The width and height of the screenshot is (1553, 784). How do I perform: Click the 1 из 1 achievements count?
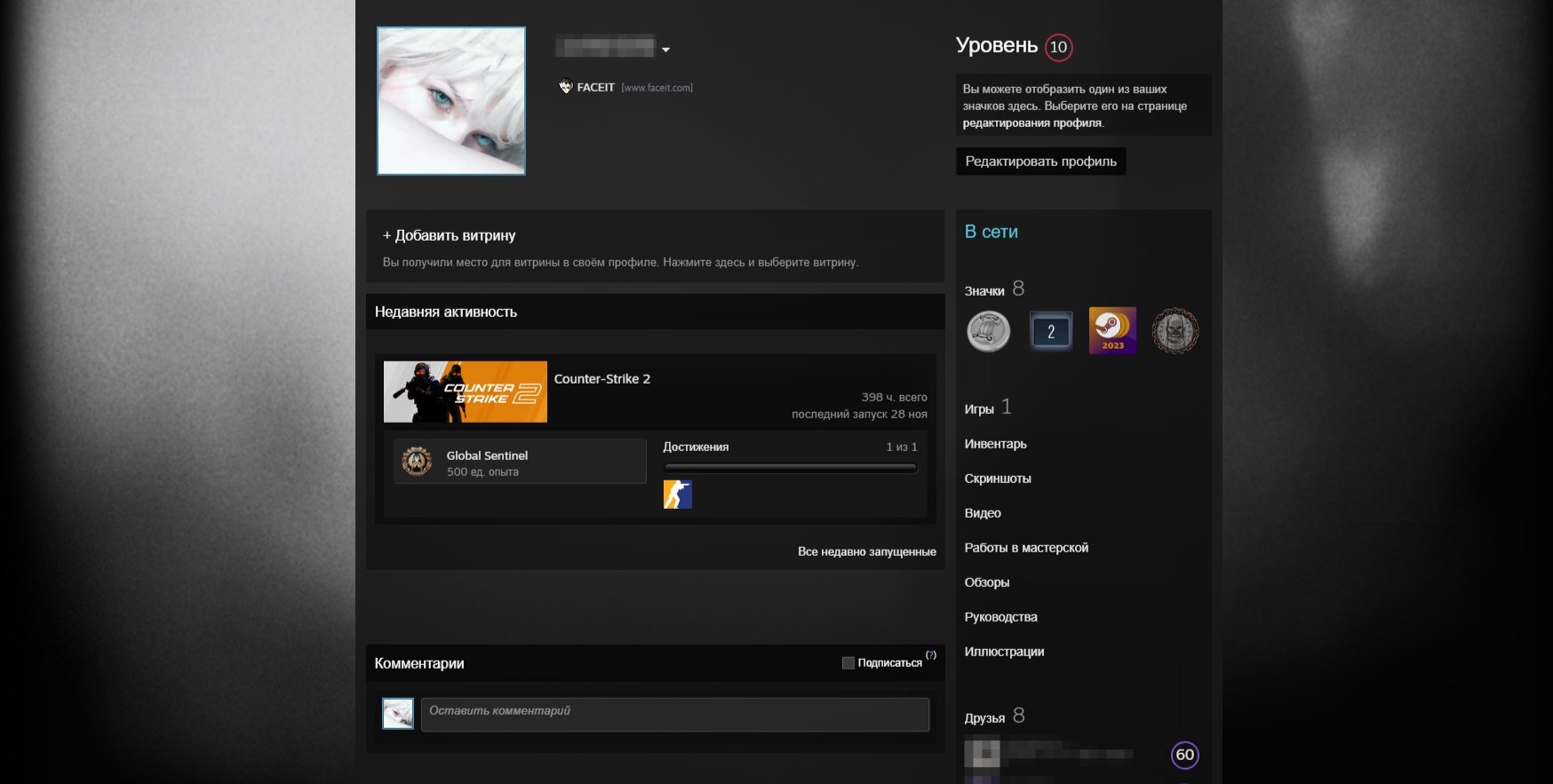point(902,447)
